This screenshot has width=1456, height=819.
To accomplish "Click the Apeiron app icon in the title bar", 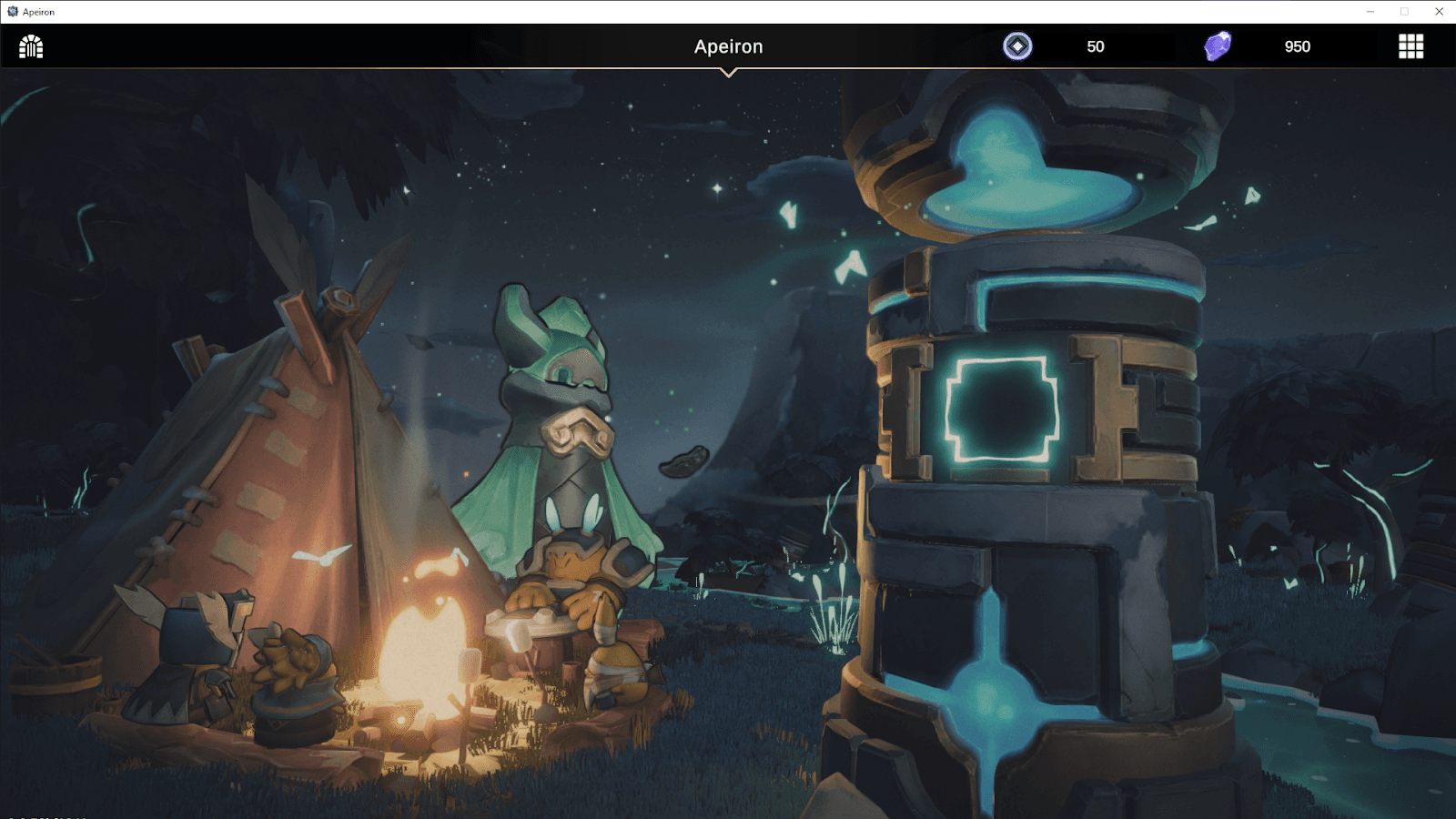I will [x=13, y=12].
